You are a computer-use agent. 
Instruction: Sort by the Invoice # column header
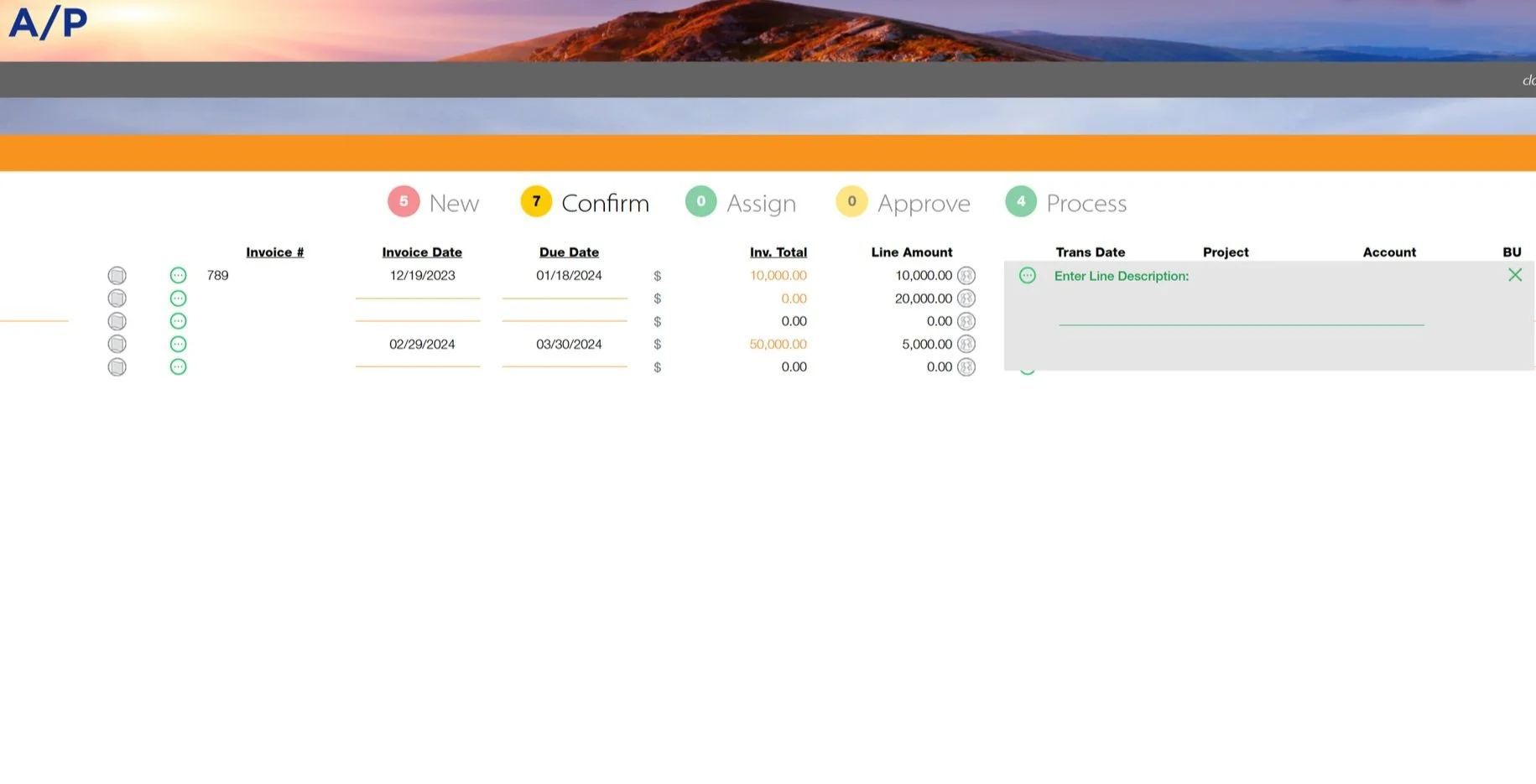point(275,252)
